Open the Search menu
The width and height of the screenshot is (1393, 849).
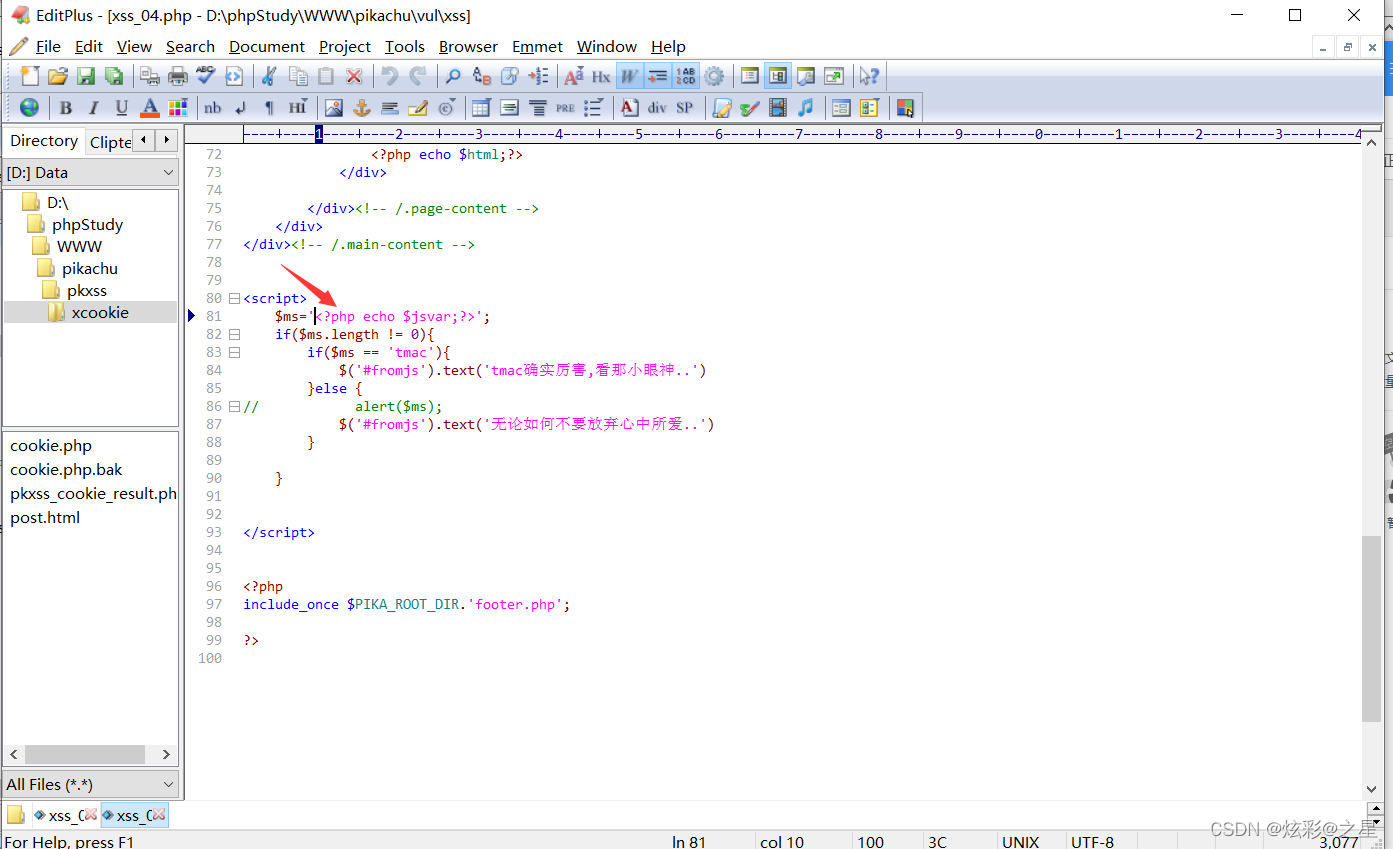(x=190, y=46)
